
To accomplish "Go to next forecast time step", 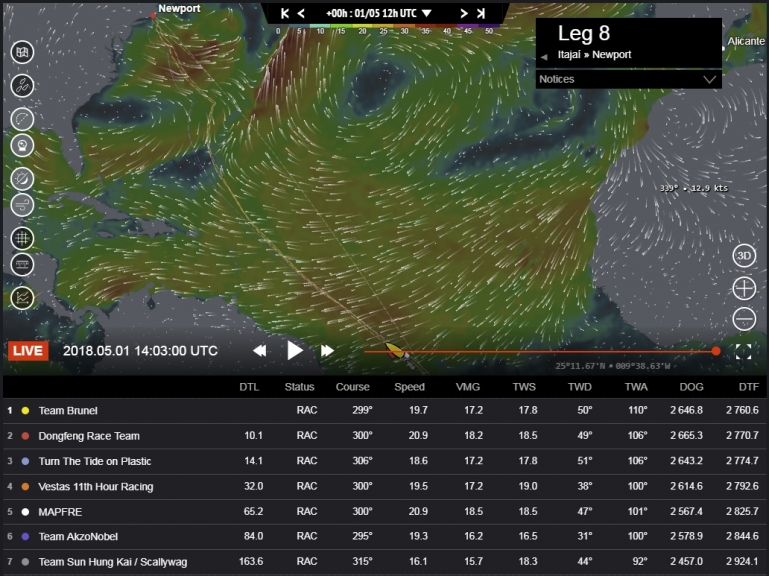I will point(463,14).
